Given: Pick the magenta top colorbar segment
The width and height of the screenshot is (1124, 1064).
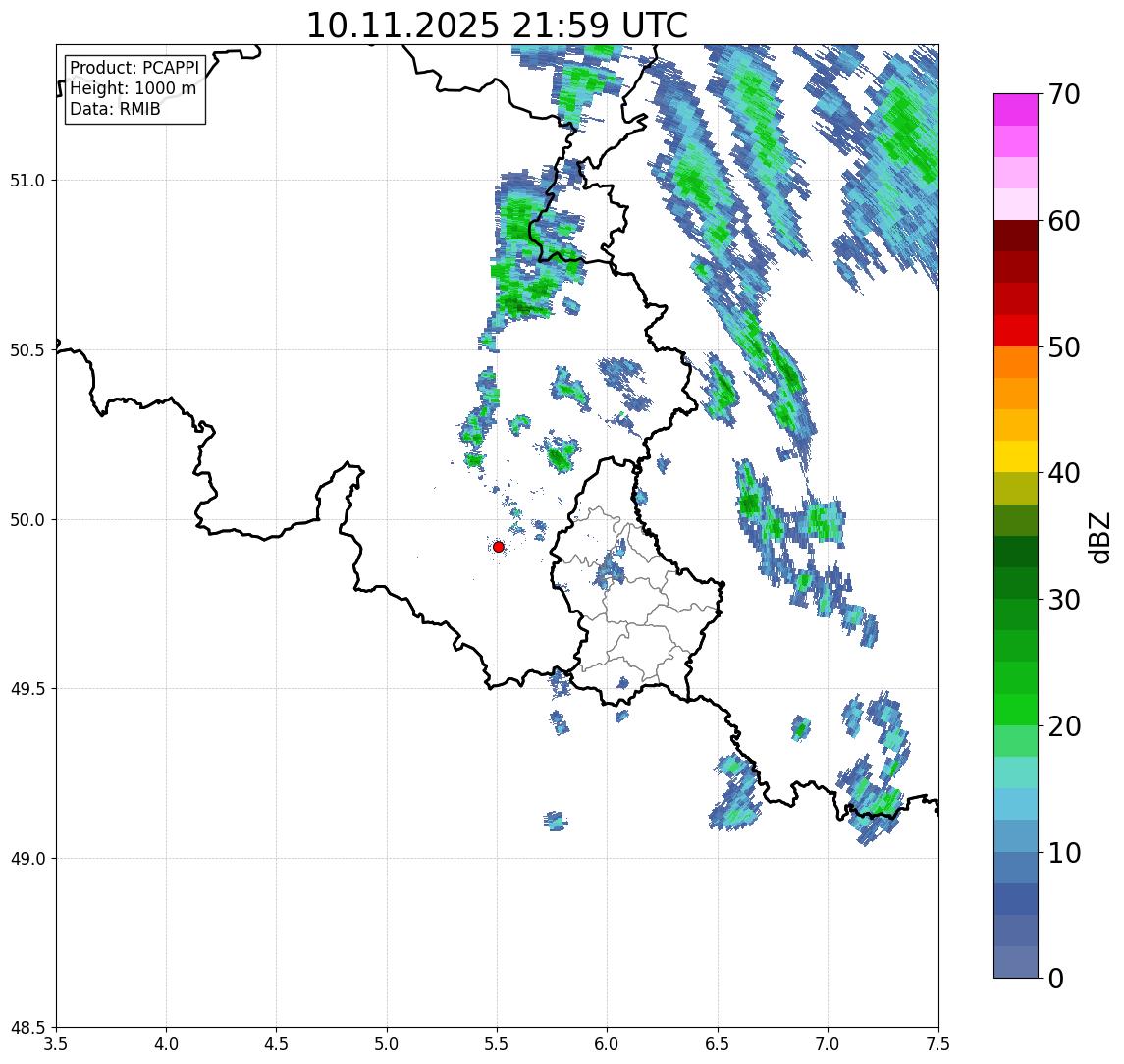Looking at the screenshot, I should 1016,110.
